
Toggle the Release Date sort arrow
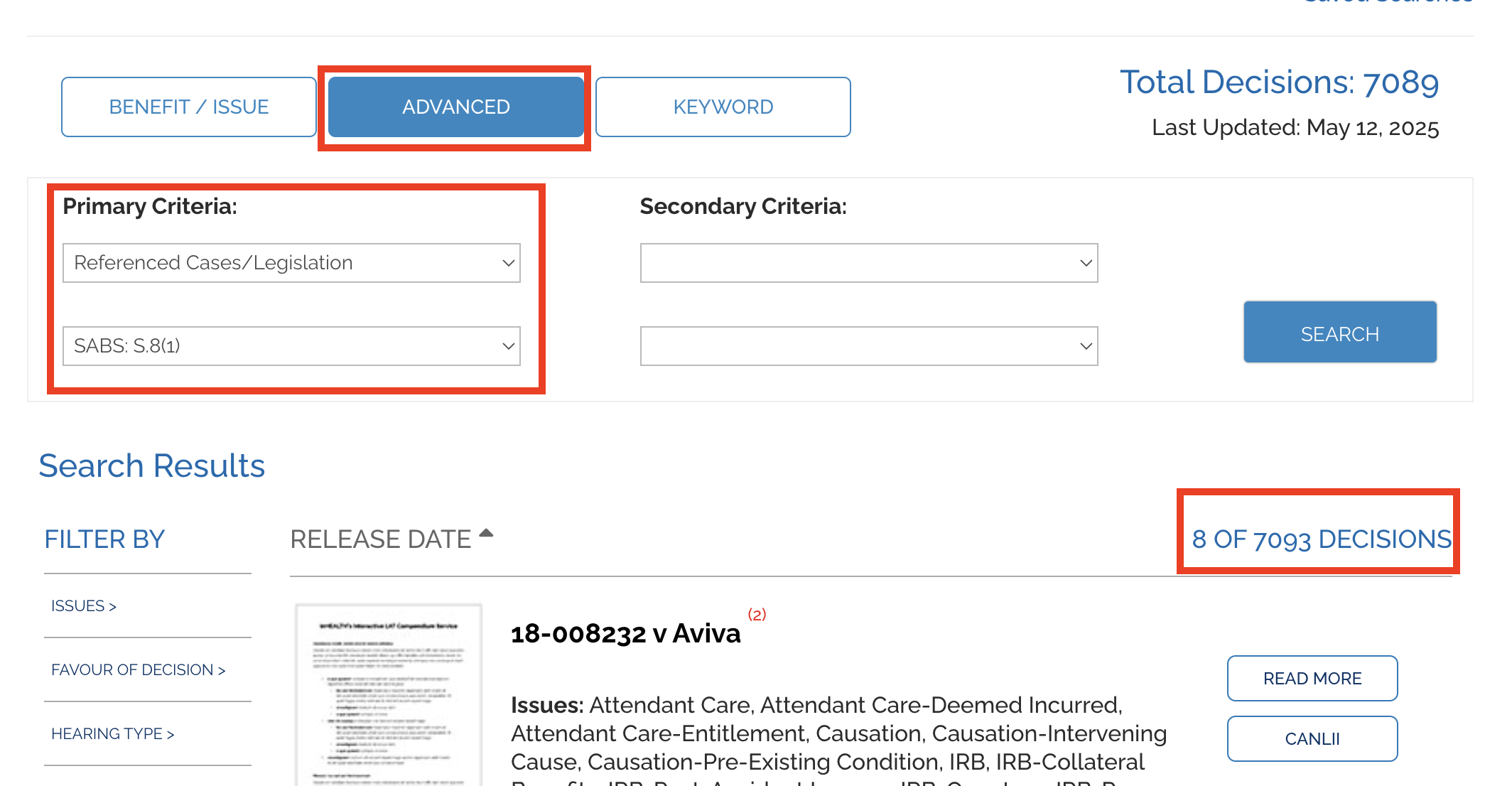[x=486, y=533]
